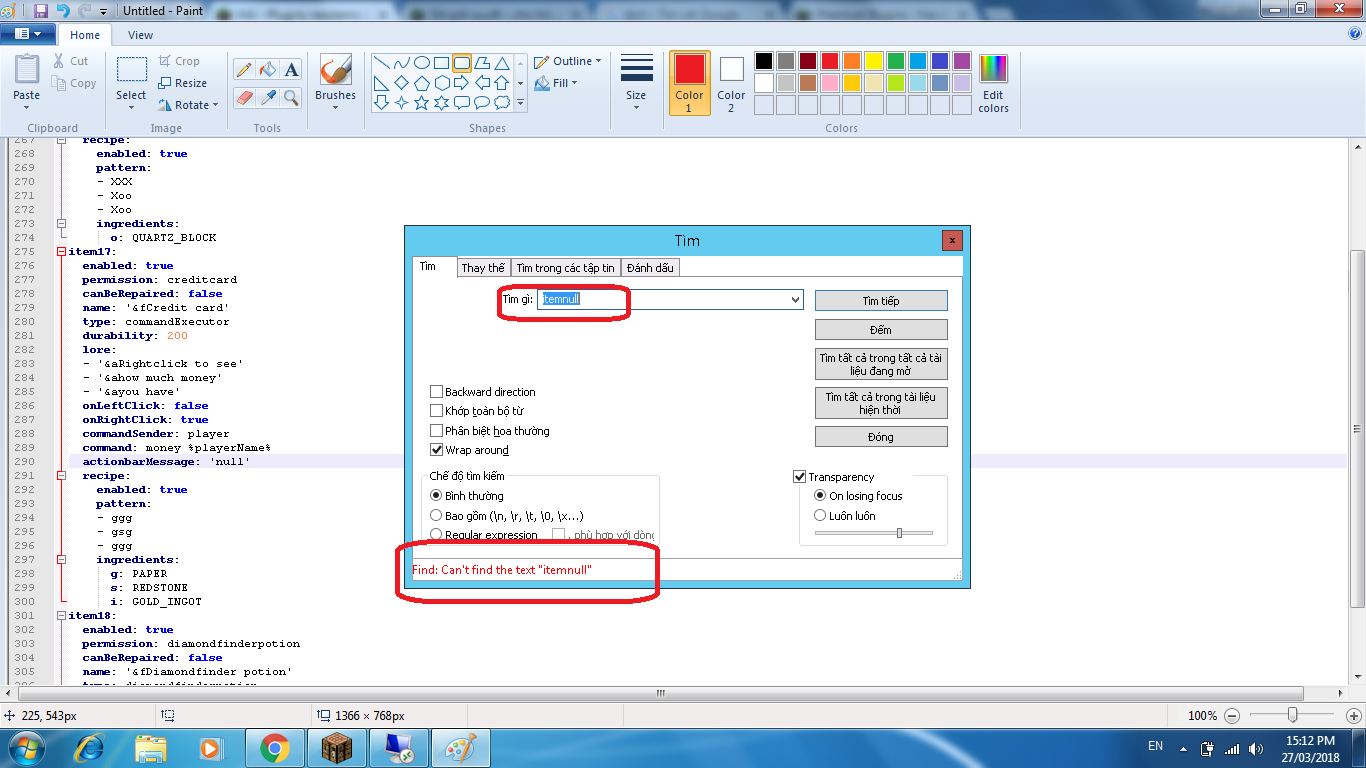The height and width of the screenshot is (768, 1366).
Task: Open the Rotate dropdown
Action: [188, 105]
